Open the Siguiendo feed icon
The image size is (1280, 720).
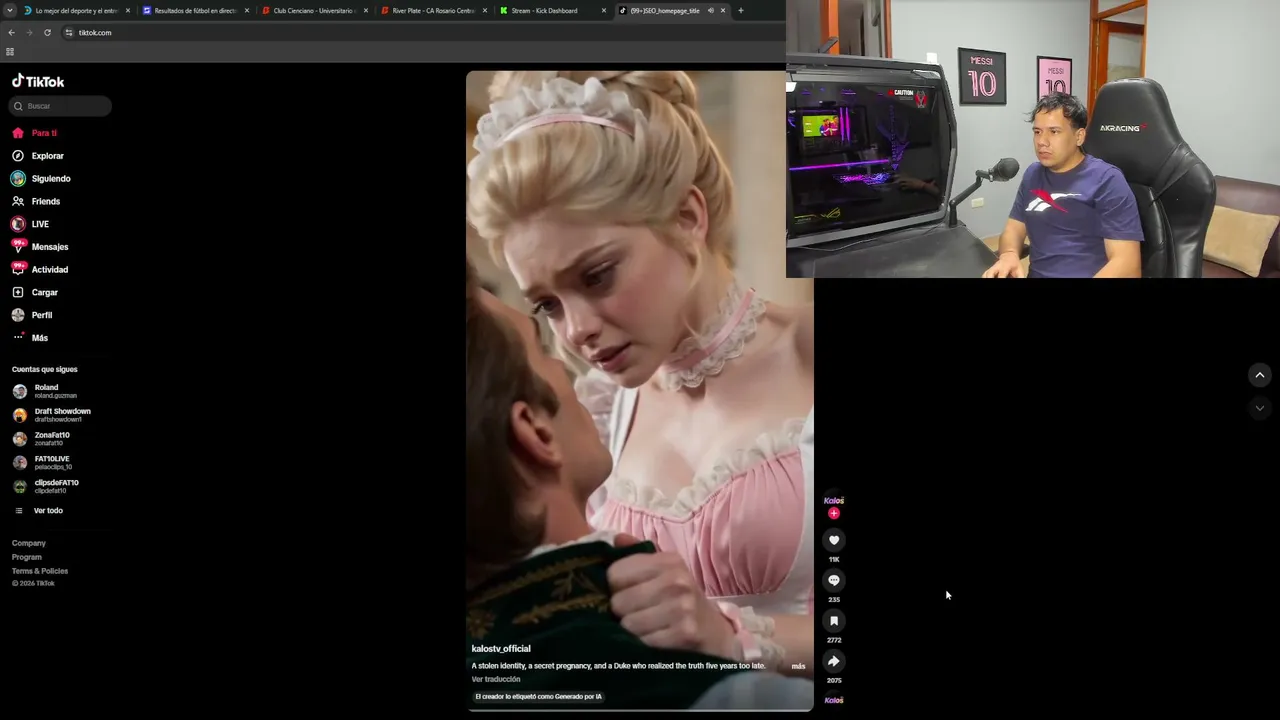click(18, 179)
